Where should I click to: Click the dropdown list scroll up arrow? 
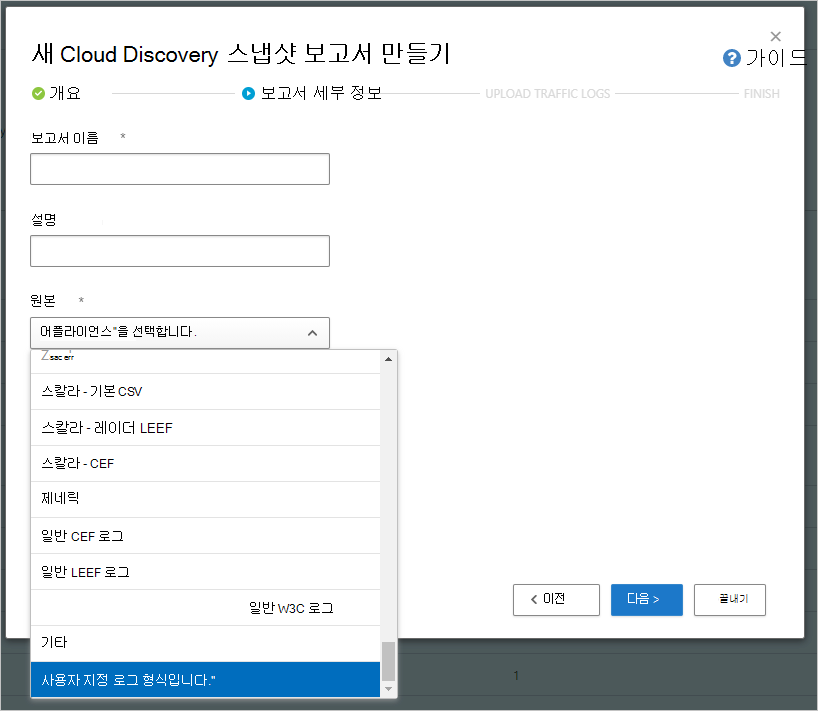tap(389, 359)
